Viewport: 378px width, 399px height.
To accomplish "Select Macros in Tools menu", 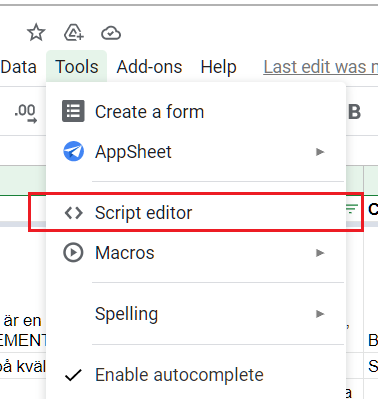I will coord(196,253).
